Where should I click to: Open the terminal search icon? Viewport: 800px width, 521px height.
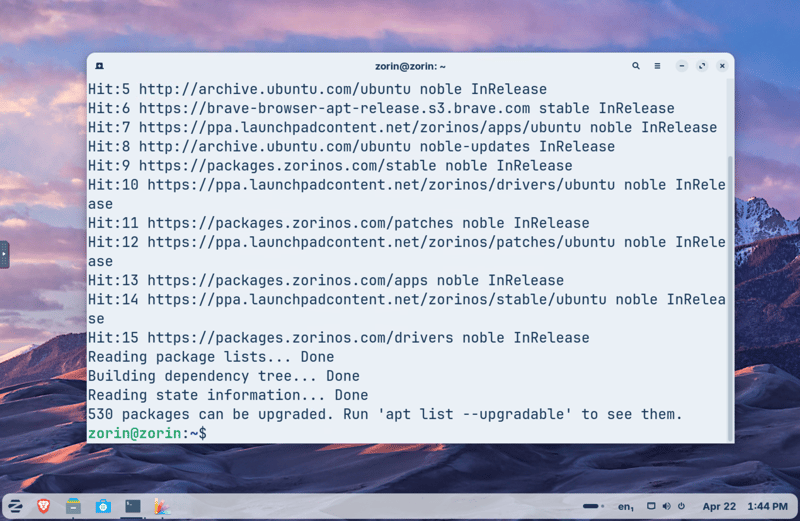(x=636, y=66)
